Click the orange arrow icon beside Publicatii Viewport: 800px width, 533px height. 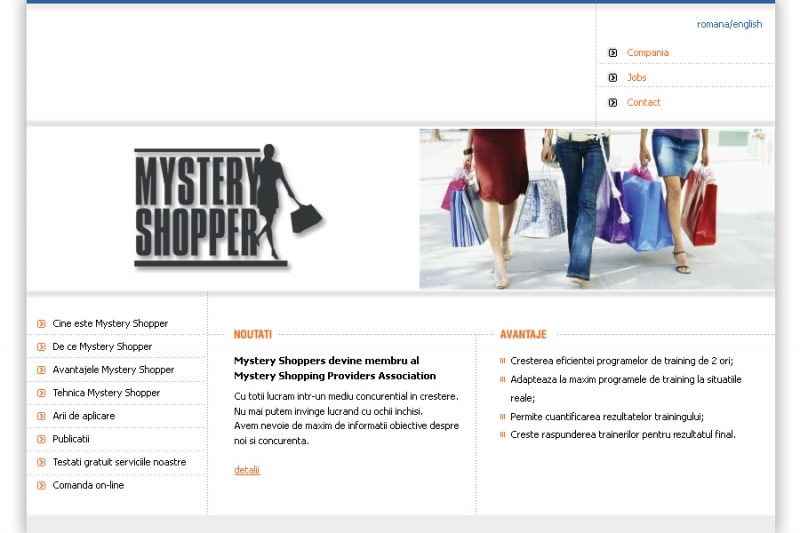[41, 439]
